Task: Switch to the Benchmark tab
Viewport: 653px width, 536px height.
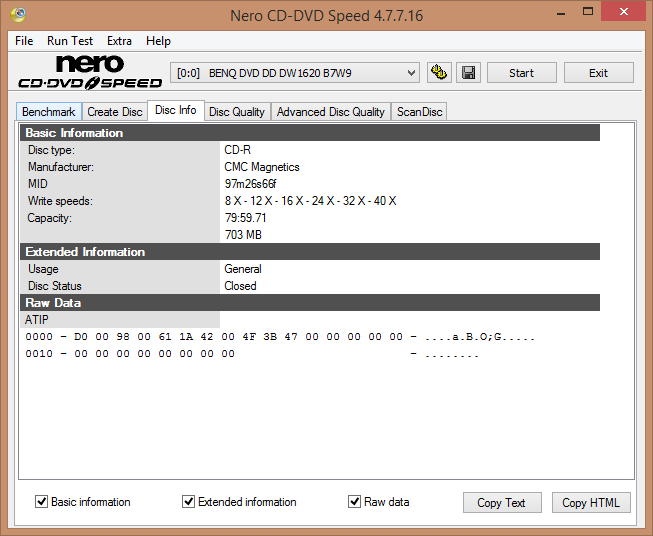Action: [x=49, y=112]
